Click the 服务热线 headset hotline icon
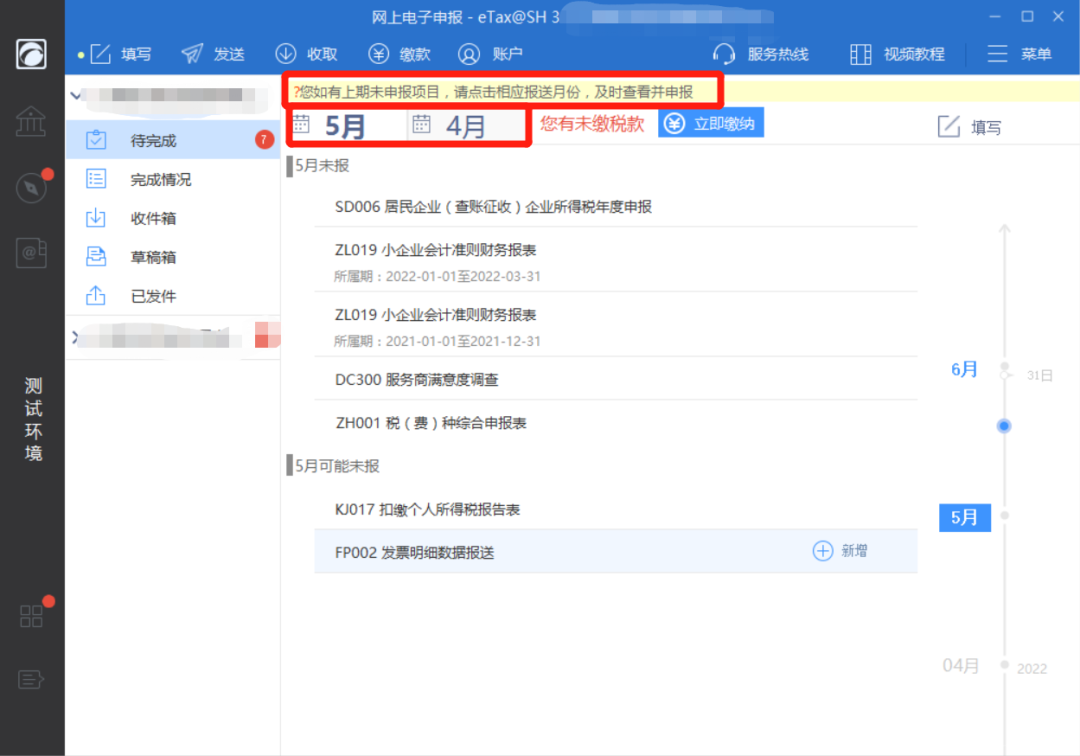1080x756 pixels. click(x=723, y=54)
